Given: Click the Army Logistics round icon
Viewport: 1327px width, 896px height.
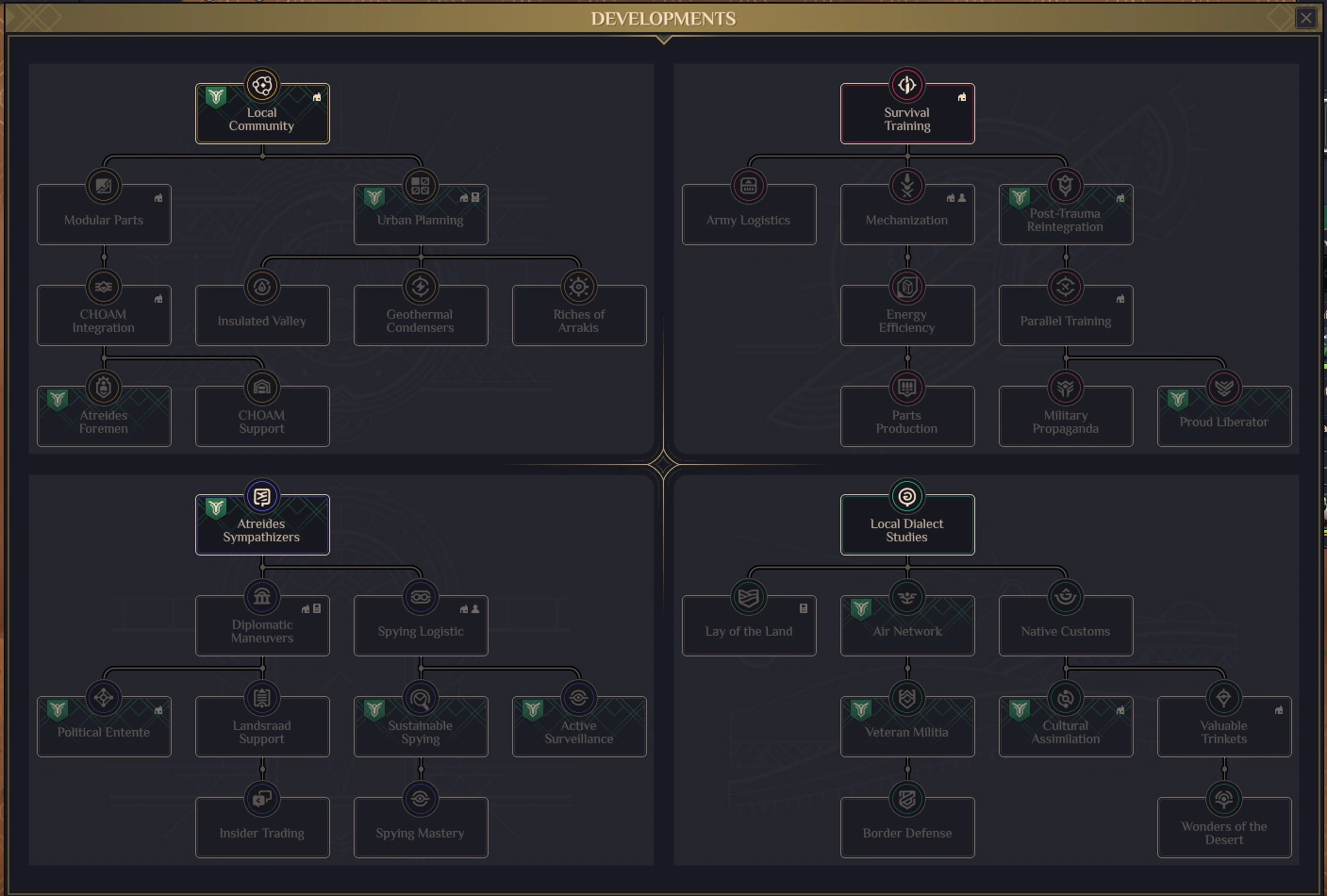Looking at the screenshot, I should pyautogui.click(x=749, y=186).
